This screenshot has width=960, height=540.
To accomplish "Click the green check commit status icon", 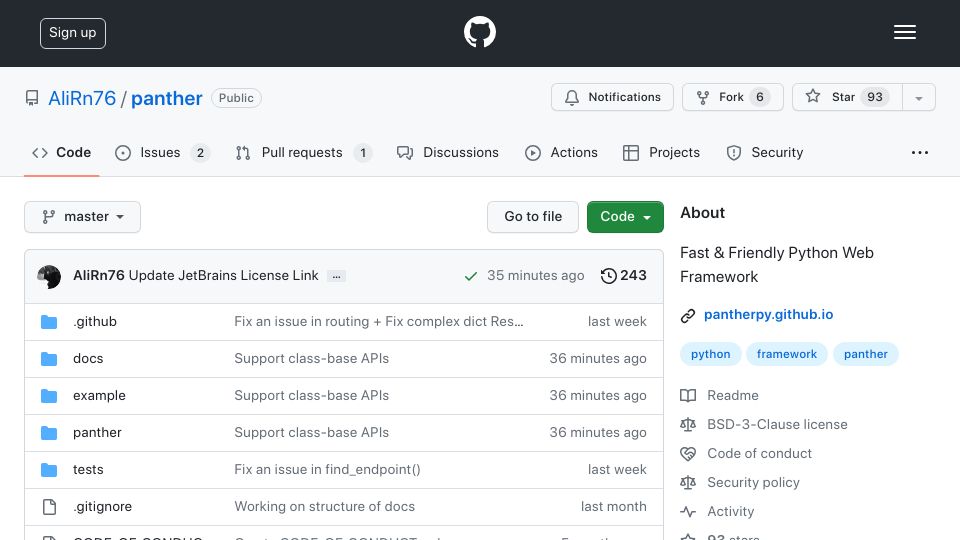I will point(470,276).
